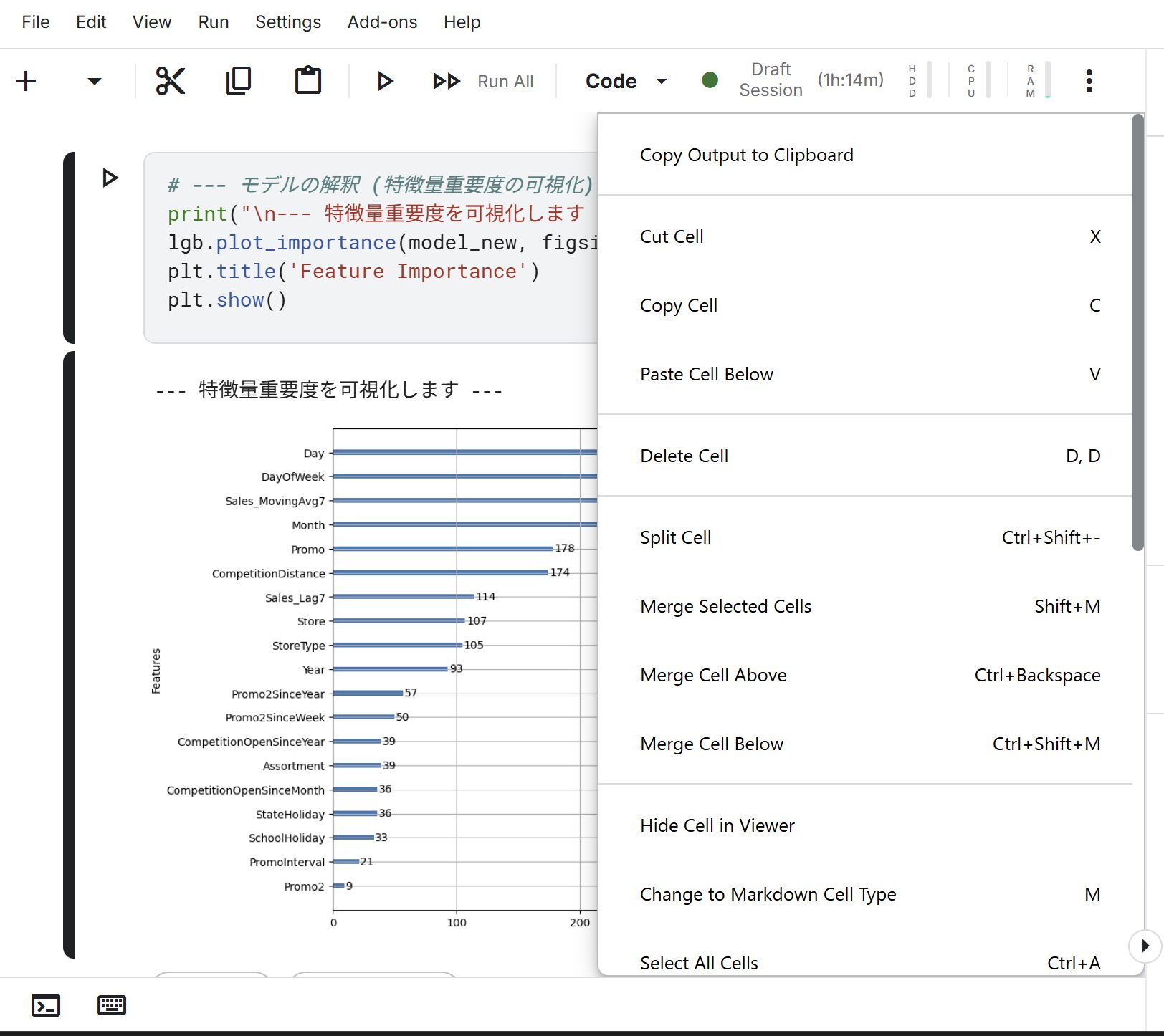Choose Change to Markdown Cell Type

point(768,894)
